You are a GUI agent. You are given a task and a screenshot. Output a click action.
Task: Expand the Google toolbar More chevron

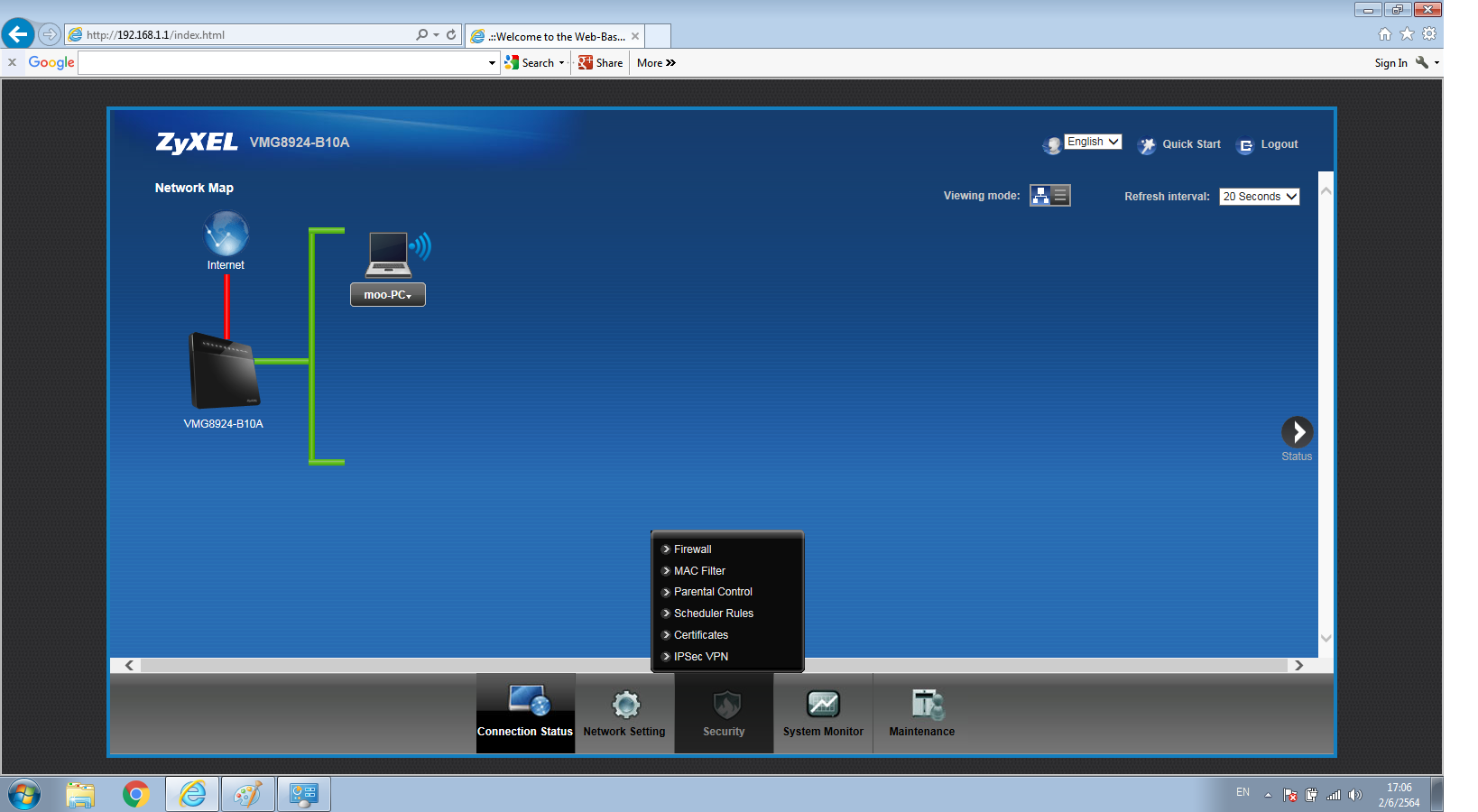coord(670,63)
